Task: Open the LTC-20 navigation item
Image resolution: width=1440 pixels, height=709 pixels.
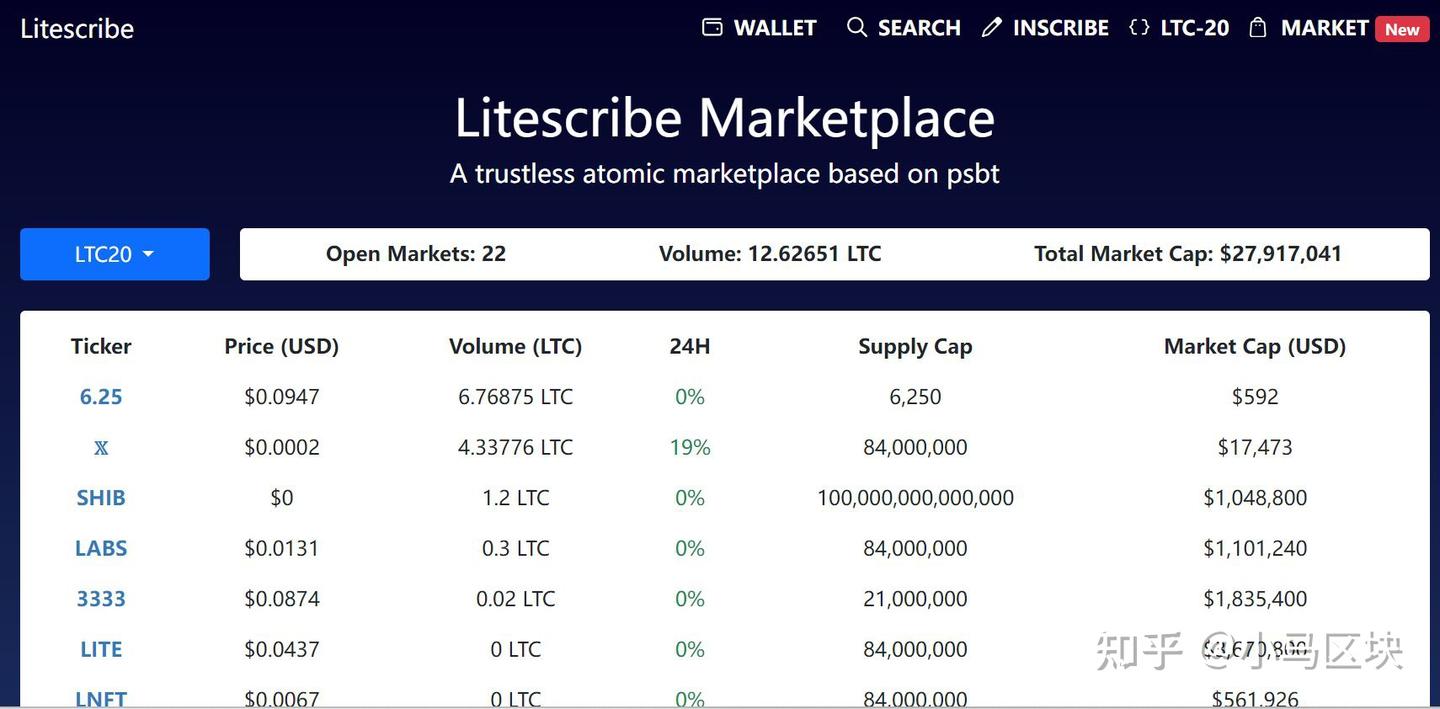Action: [x=1194, y=28]
